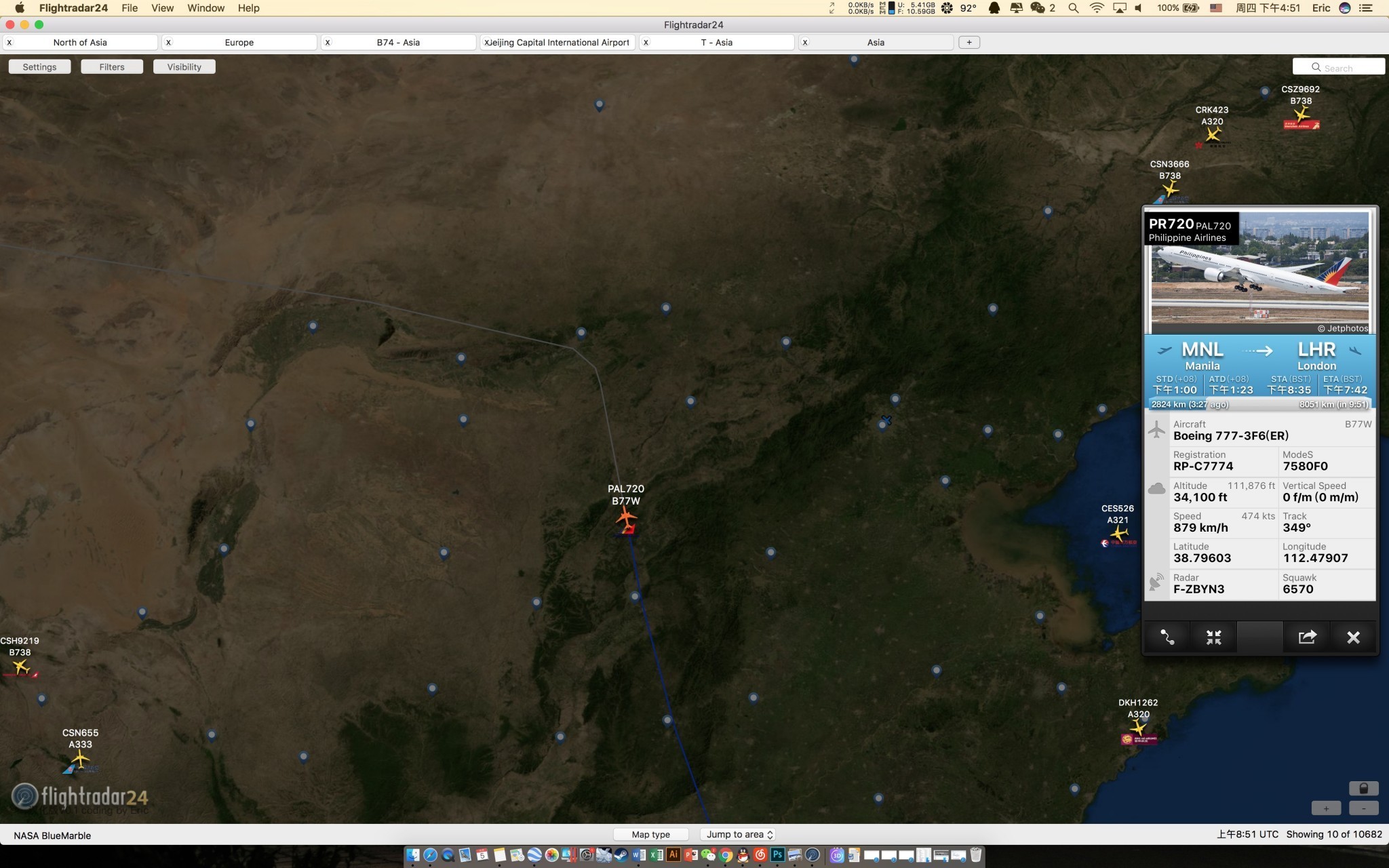The width and height of the screenshot is (1389, 868).
Task: Click the Altitude 34,100 ft value
Action: (x=1200, y=497)
